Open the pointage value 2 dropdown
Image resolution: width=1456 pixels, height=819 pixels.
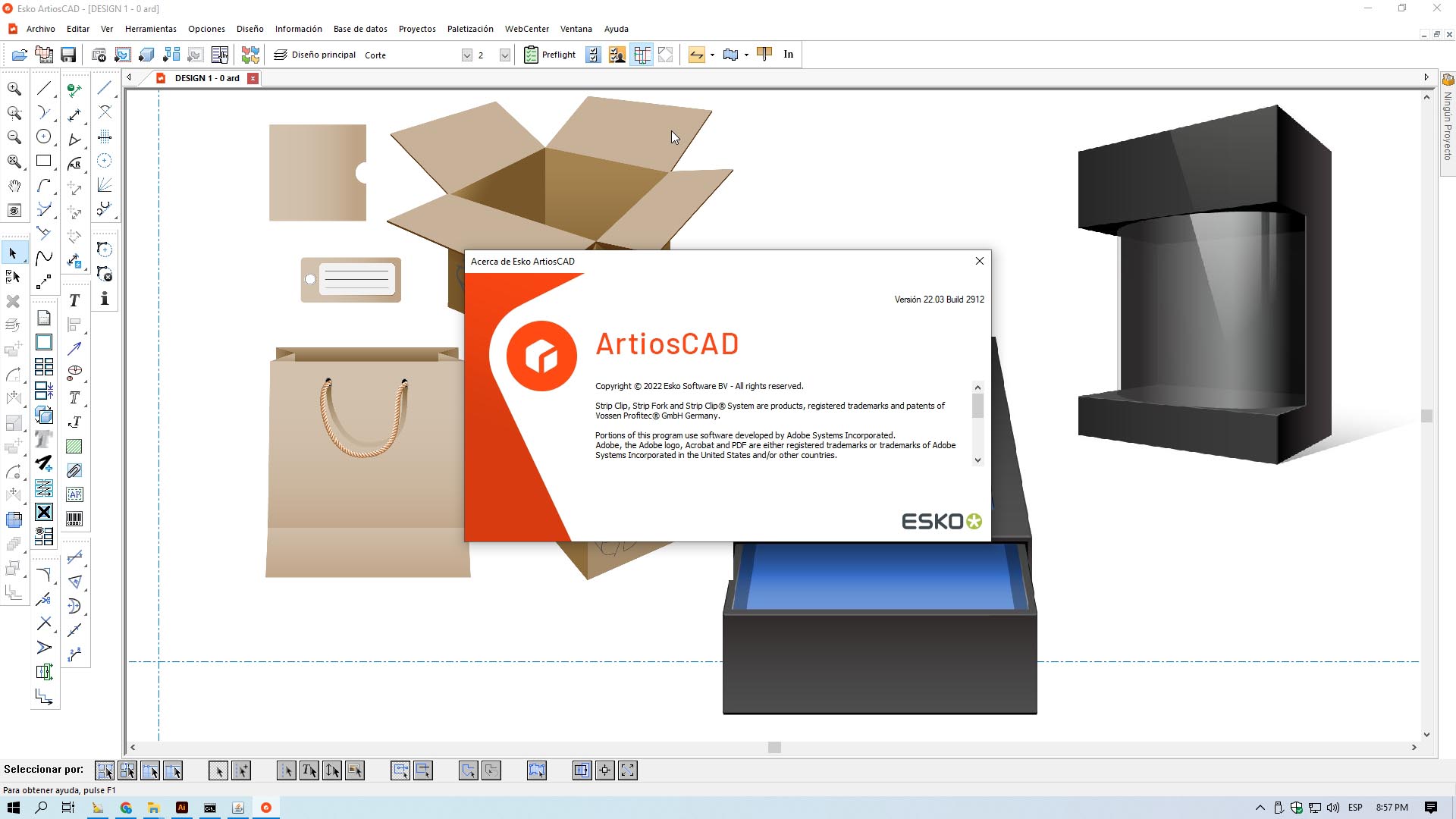(504, 55)
